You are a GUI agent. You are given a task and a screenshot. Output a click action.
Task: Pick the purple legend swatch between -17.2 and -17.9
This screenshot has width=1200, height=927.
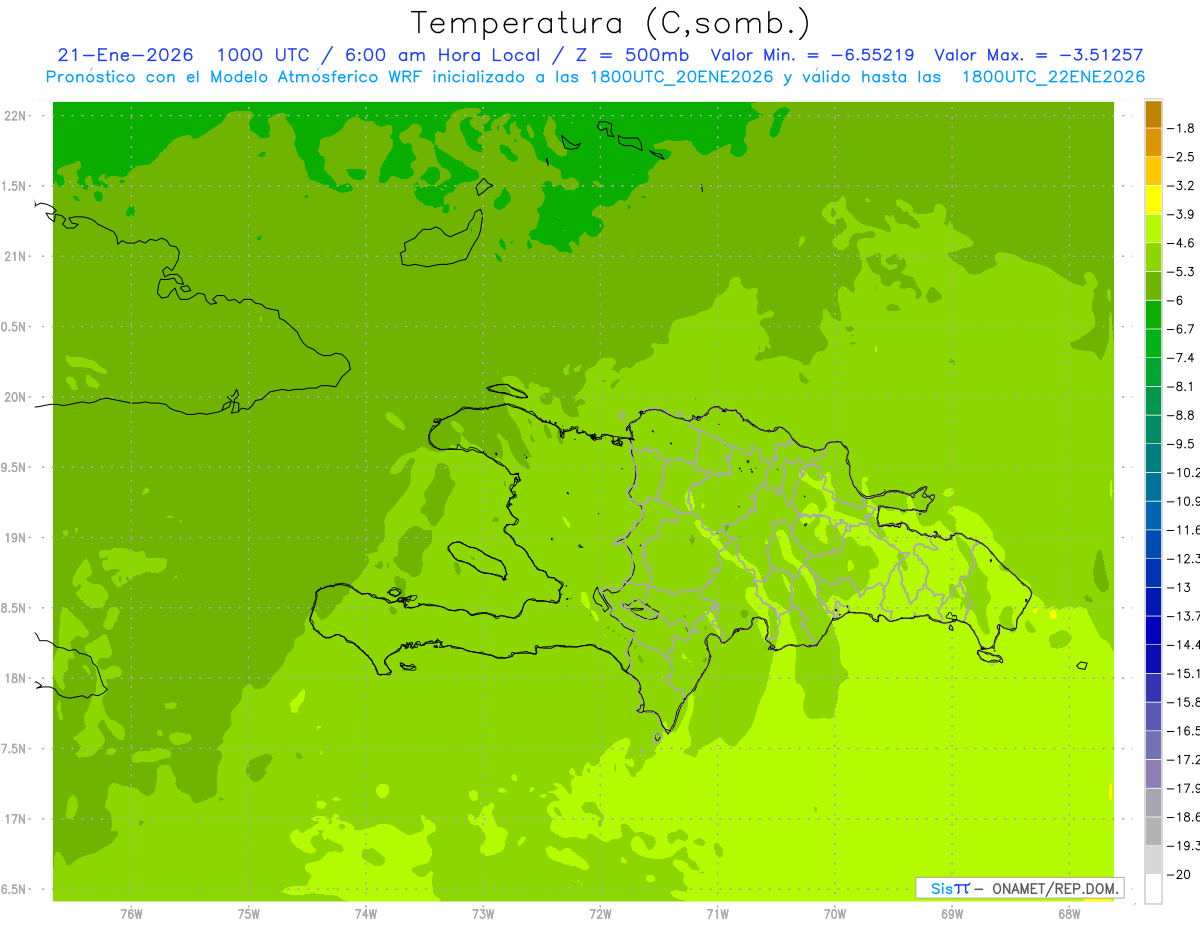(x=1153, y=773)
